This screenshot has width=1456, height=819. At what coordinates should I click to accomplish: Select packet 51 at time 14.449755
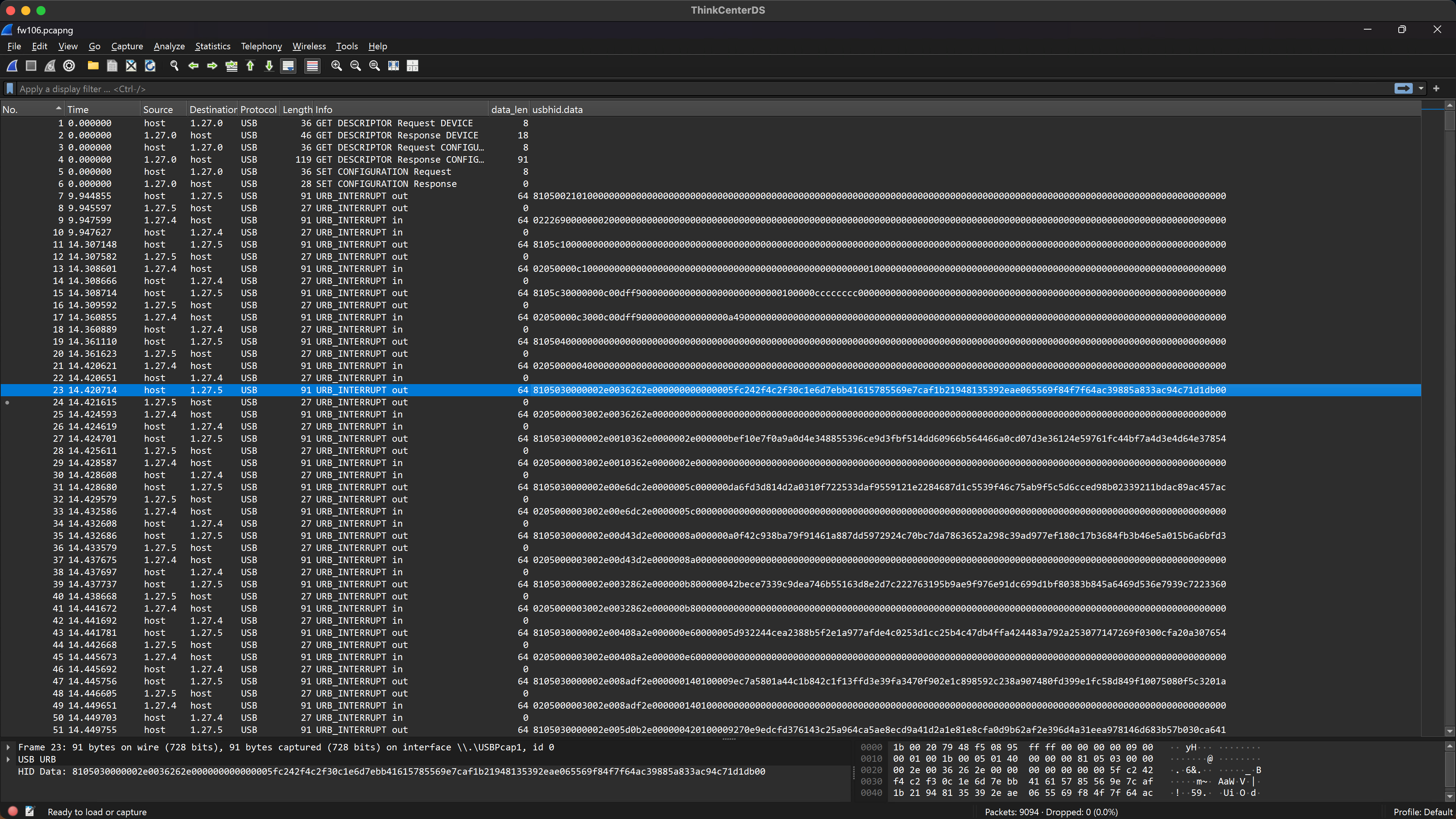(x=710, y=730)
